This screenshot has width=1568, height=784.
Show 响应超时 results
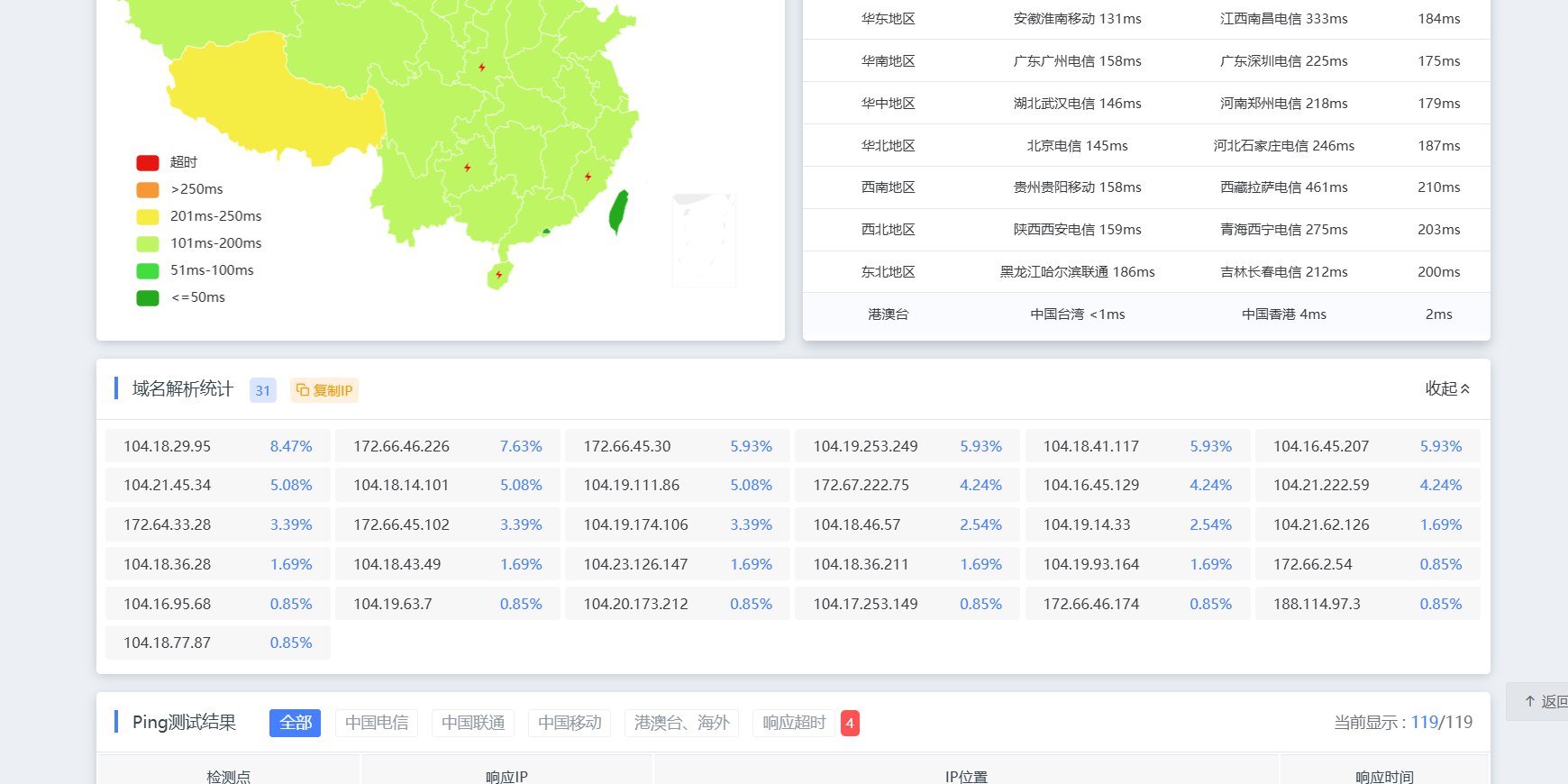pos(794,723)
